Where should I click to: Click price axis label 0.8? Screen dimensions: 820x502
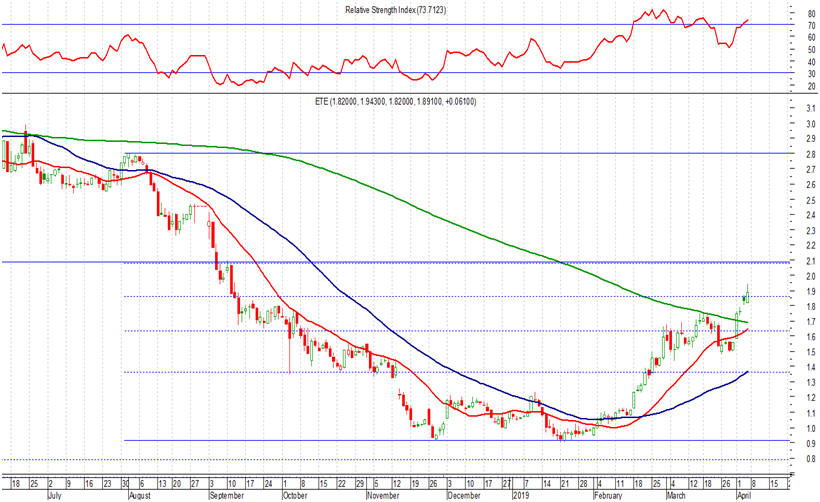coord(811,459)
